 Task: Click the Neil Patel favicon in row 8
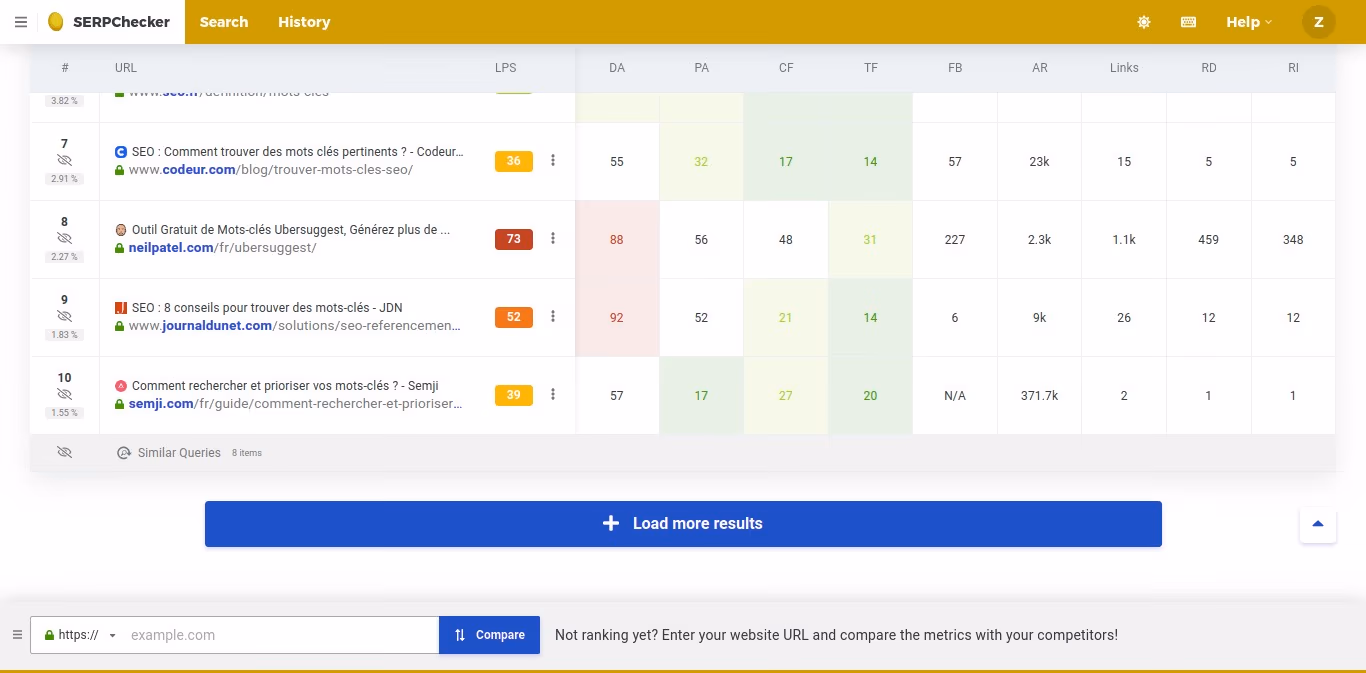[x=121, y=230]
